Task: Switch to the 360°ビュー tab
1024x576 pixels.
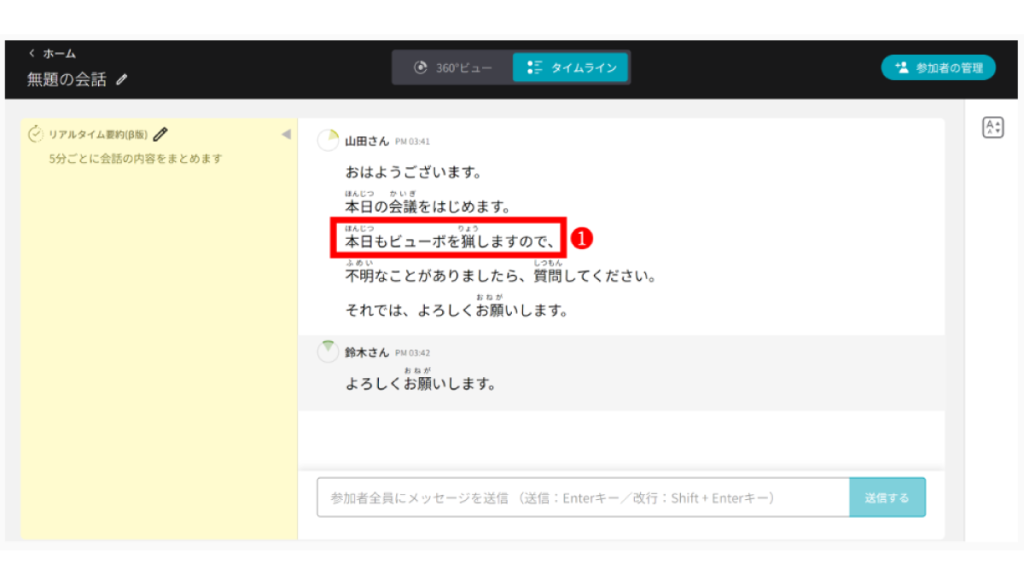Action: point(453,68)
